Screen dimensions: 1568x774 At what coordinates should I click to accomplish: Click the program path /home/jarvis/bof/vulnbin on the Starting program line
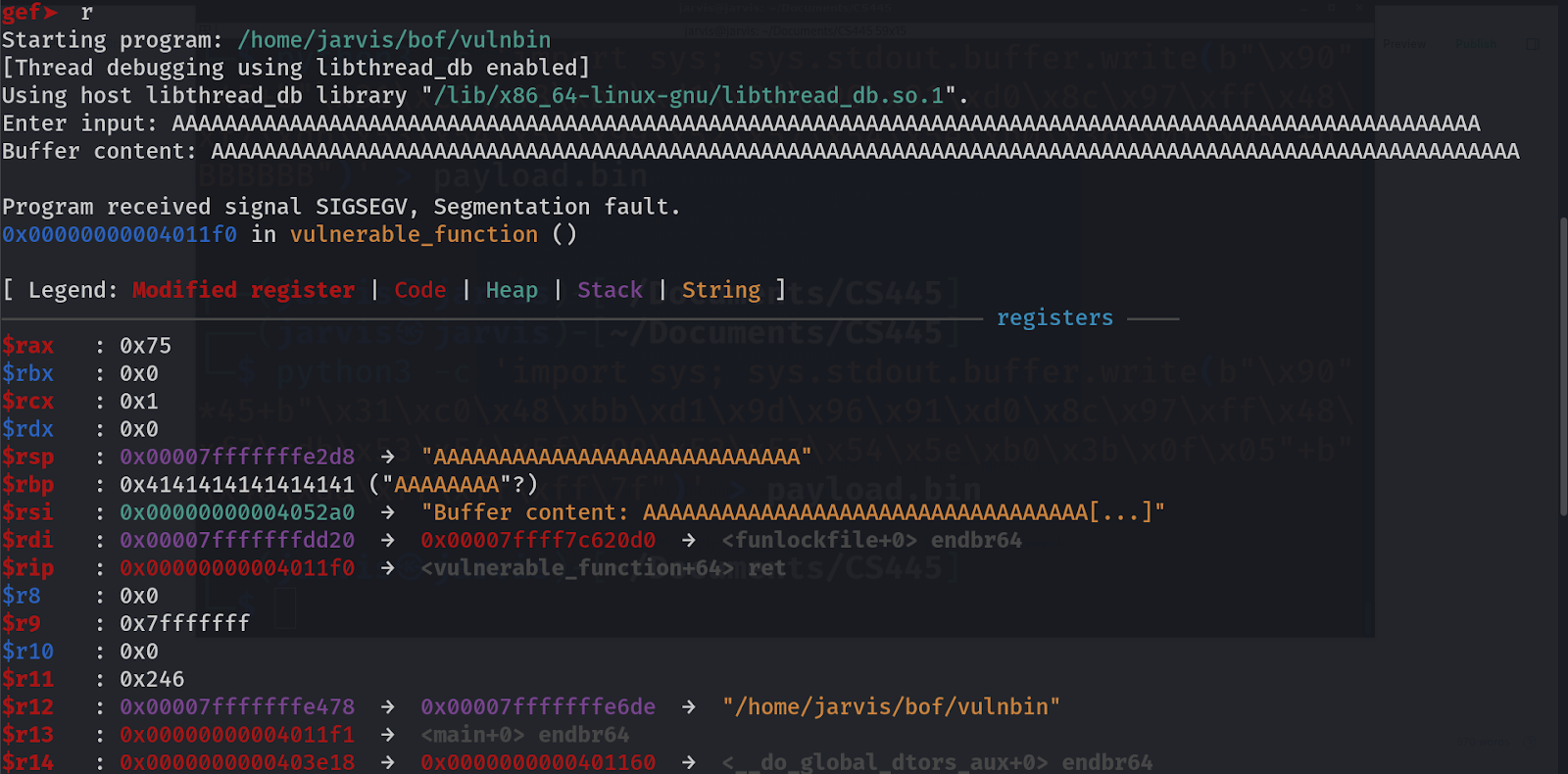pyautogui.click(x=394, y=40)
